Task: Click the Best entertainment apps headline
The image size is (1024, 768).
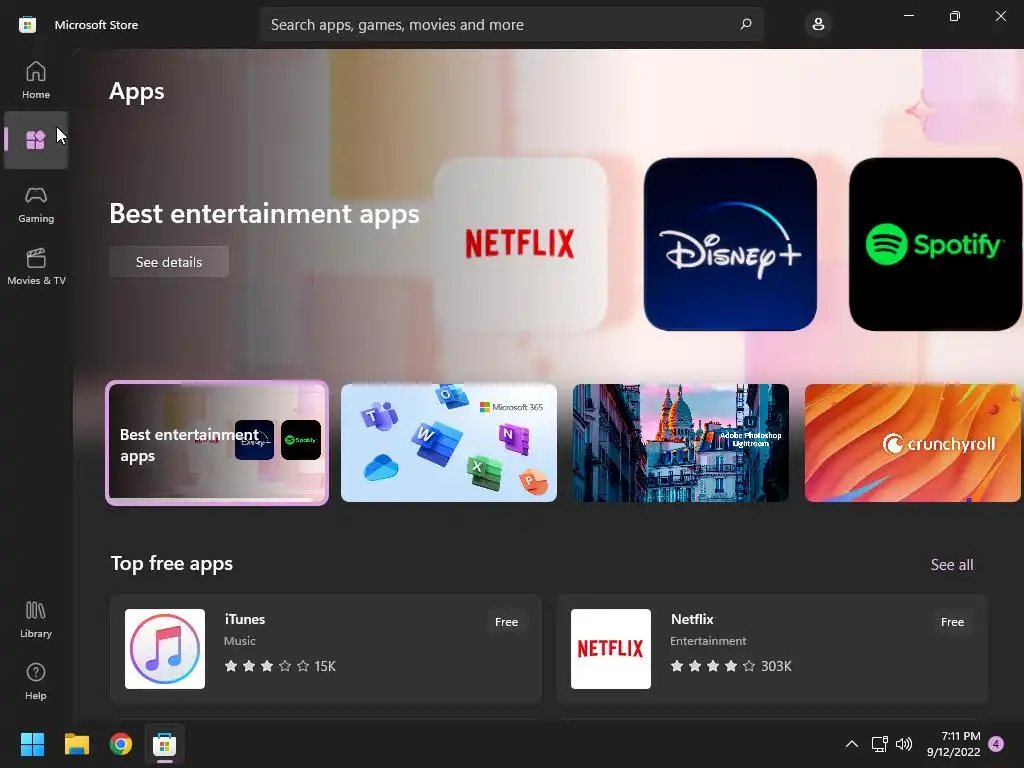Action: (x=264, y=214)
